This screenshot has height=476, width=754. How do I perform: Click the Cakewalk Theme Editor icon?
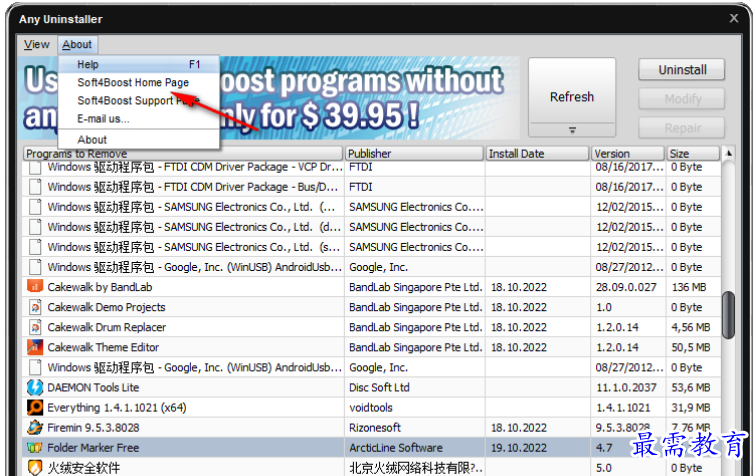[x=35, y=347]
